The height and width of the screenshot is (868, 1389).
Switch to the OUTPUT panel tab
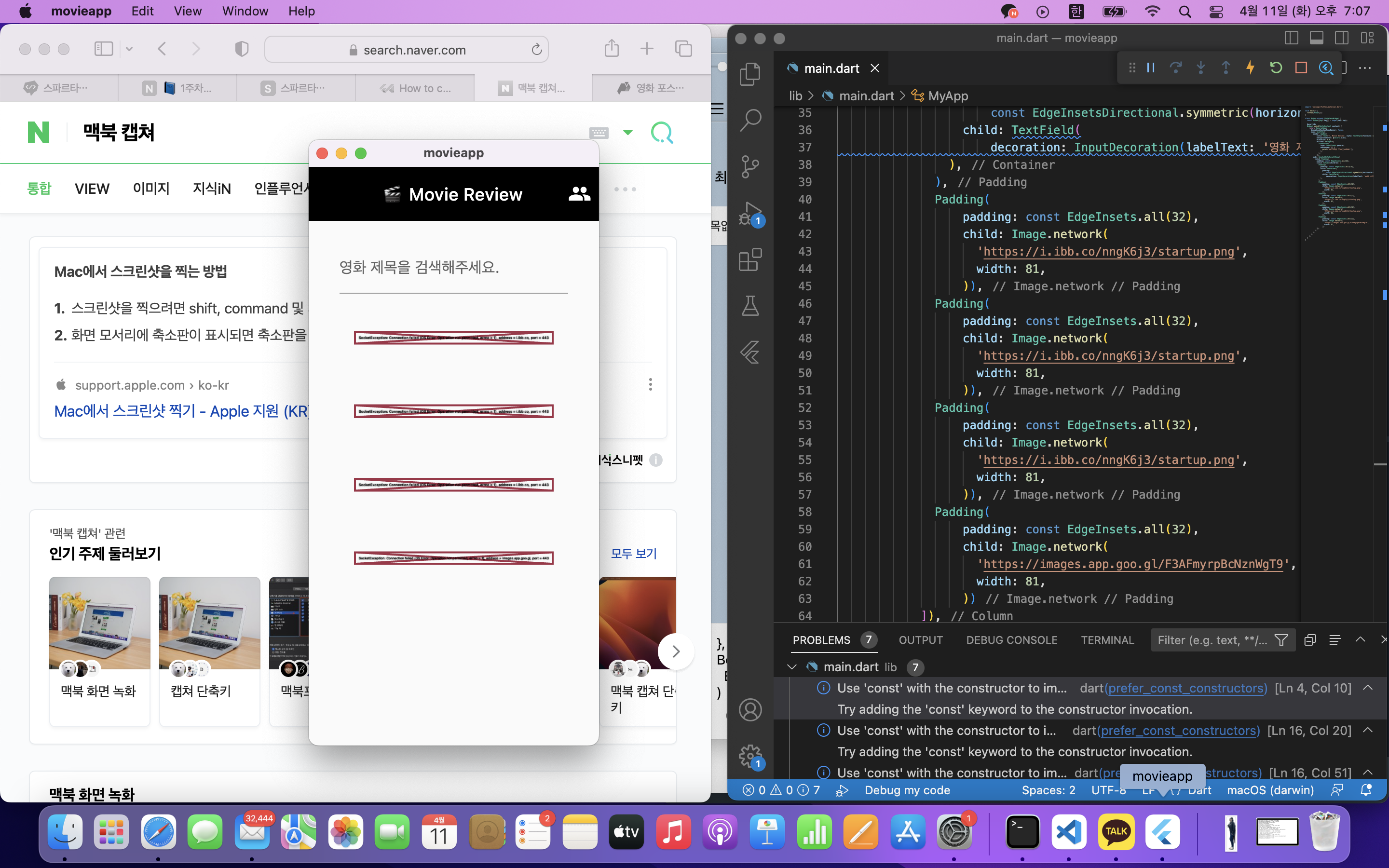point(921,640)
